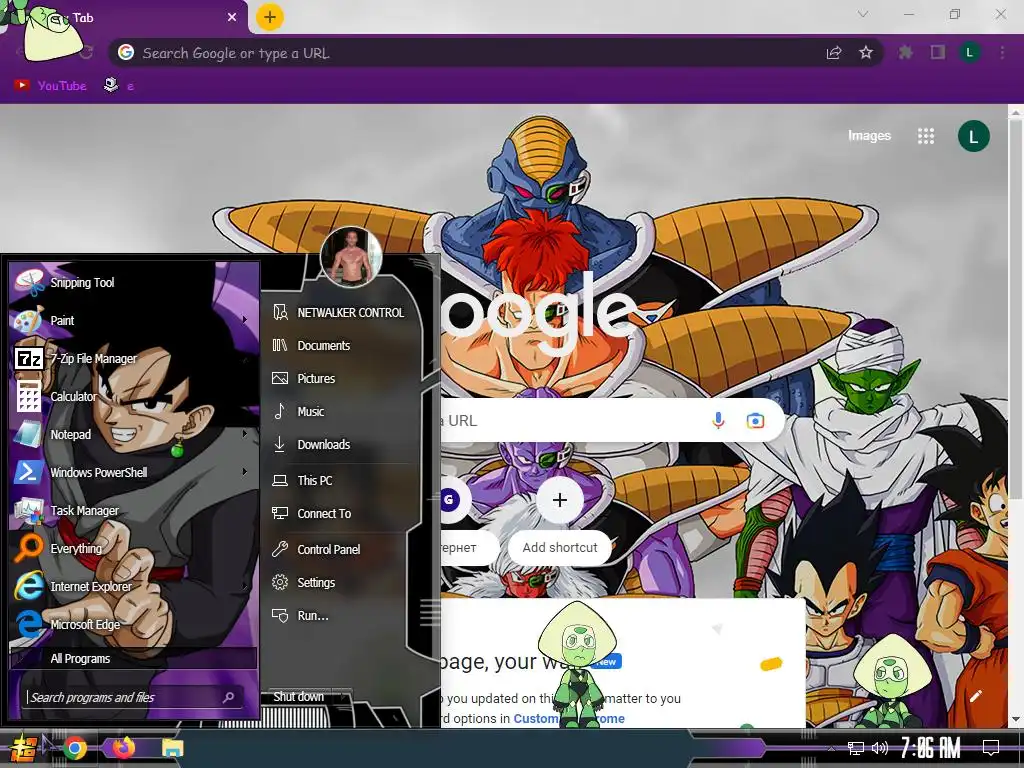
Task: Expand Windows PowerShell submenu arrow
Action: pos(245,472)
